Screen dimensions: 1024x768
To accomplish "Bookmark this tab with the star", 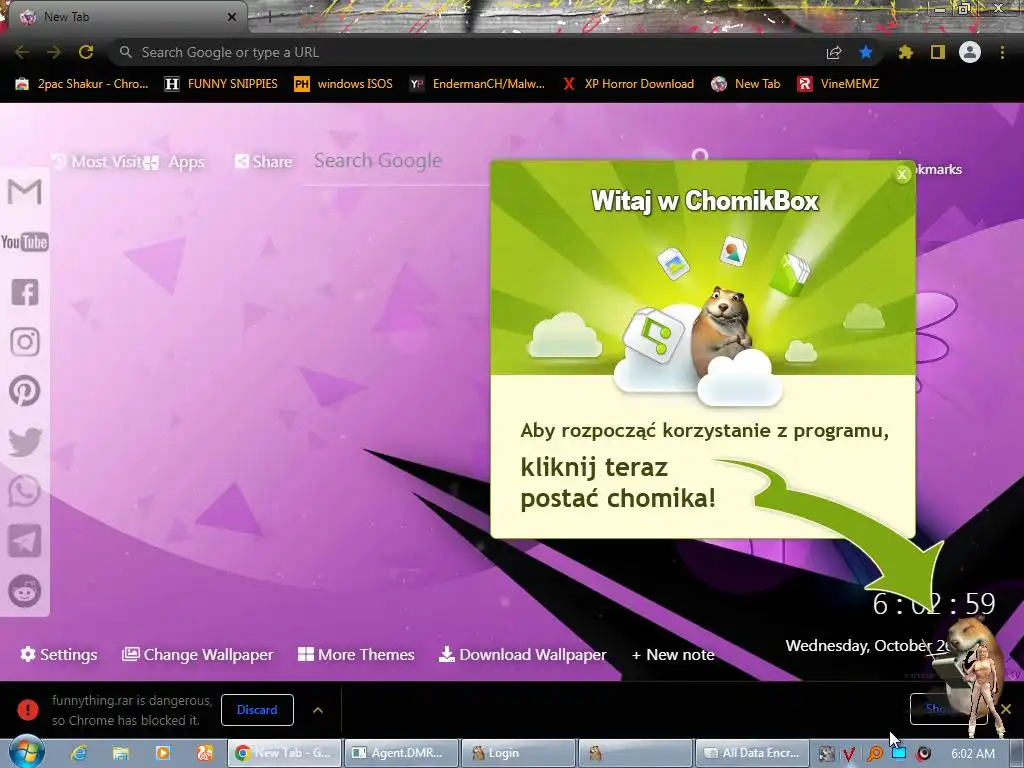I will click(x=866, y=52).
